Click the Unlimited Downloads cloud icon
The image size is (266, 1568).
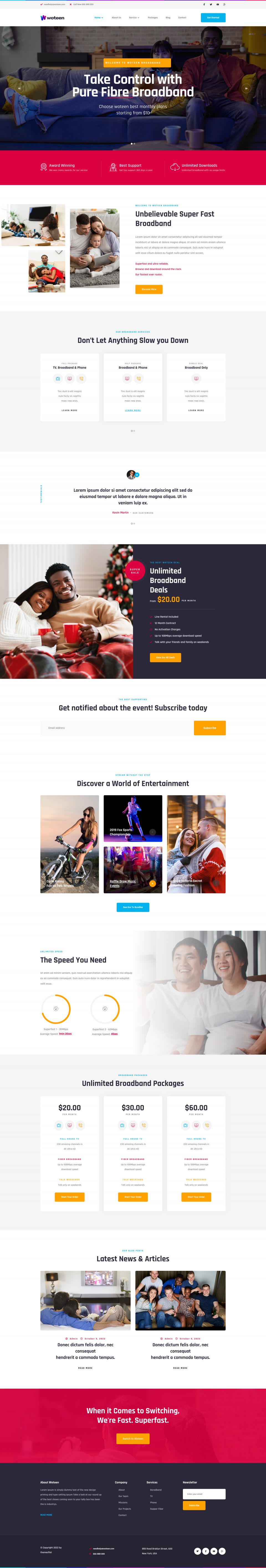175,167
